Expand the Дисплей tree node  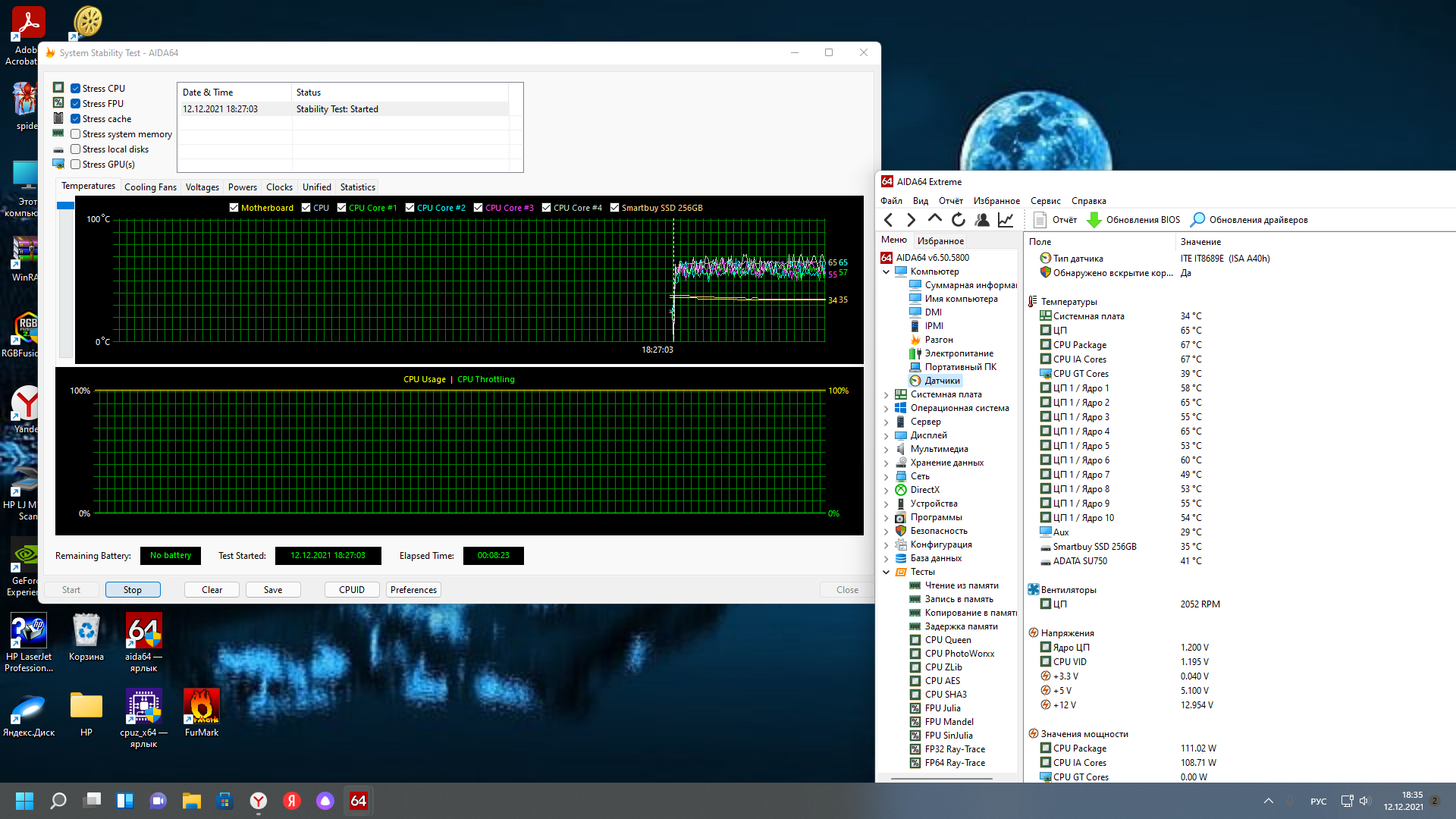click(886, 435)
